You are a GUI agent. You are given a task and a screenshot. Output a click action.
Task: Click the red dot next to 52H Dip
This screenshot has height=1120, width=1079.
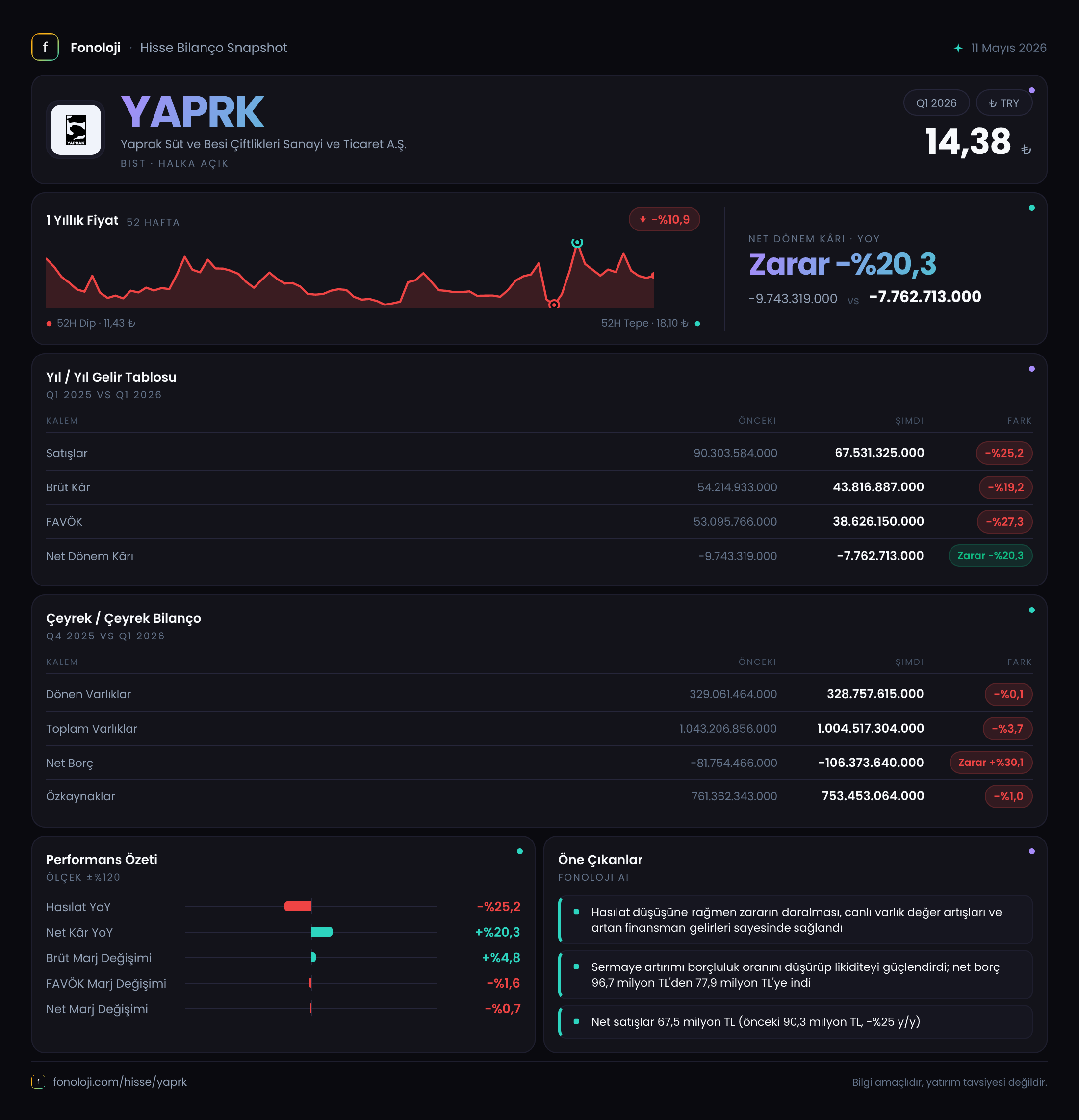[49, 324]
